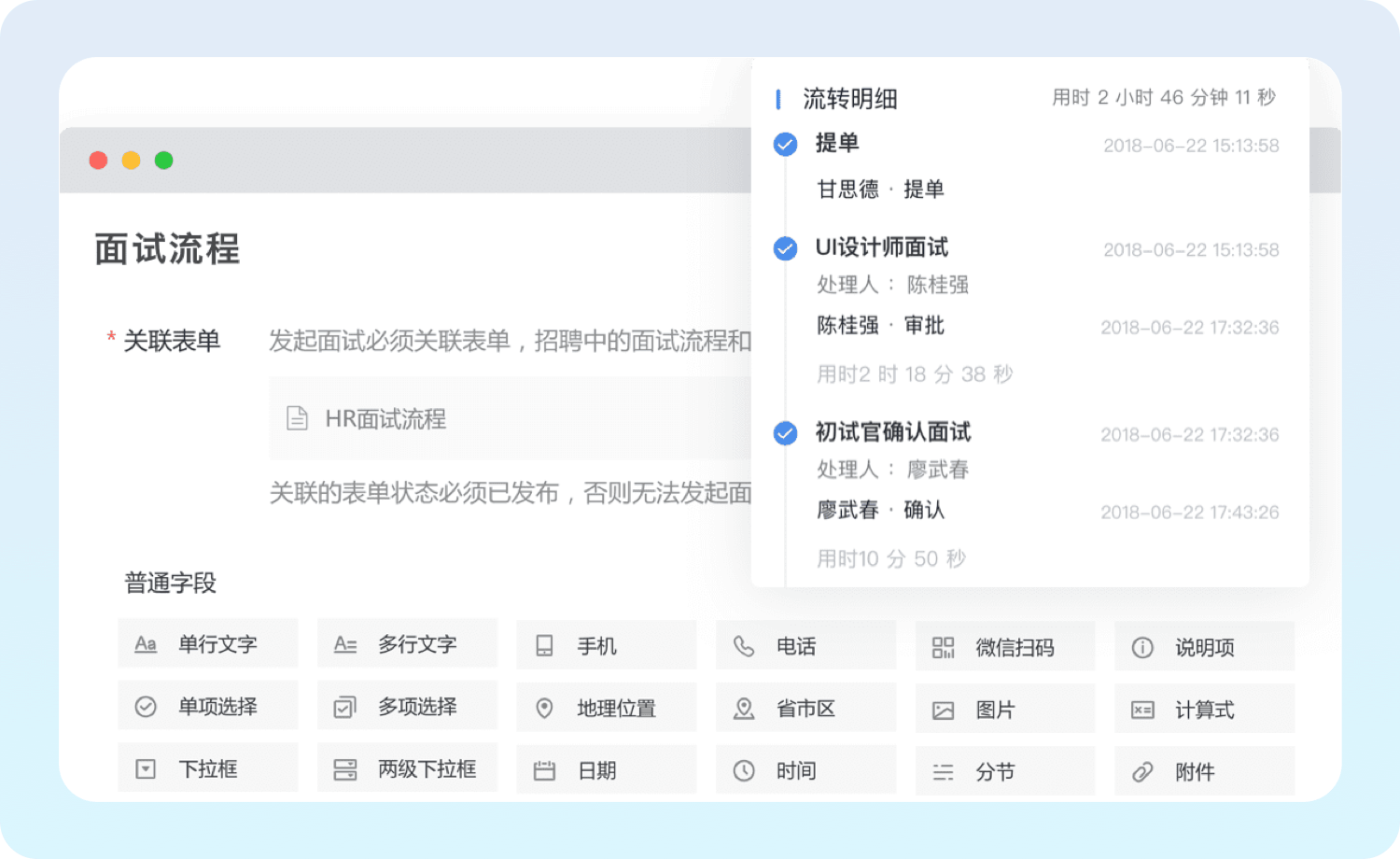This screenshot has height=859, width=1400.
Task: Add the 多项选择 multi-select field
Action: click(x=407, y=707)
